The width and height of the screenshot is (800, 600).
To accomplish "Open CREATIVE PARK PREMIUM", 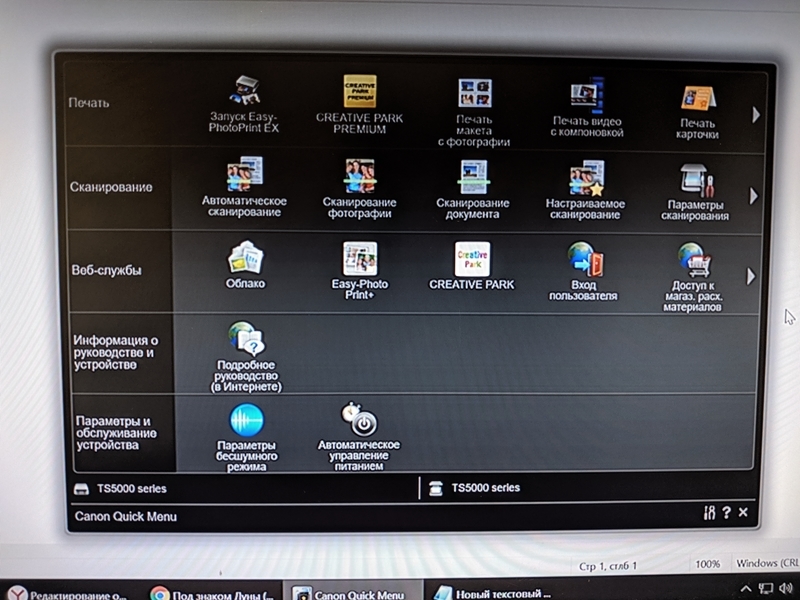I will coord(359,92).
